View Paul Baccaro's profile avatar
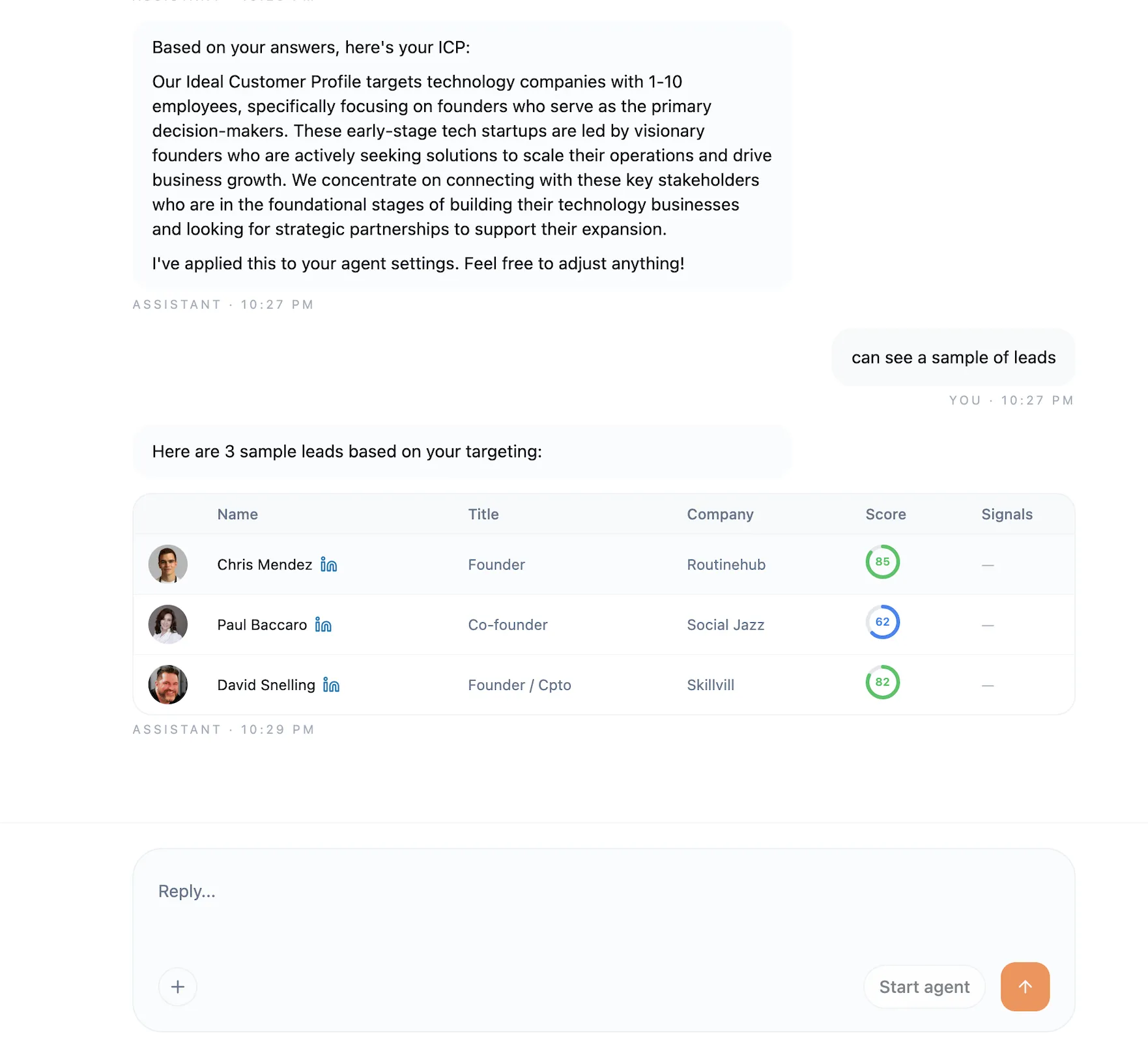Image resolution: width=1148 pixels, height=1049 pixels. pos(167,624)
